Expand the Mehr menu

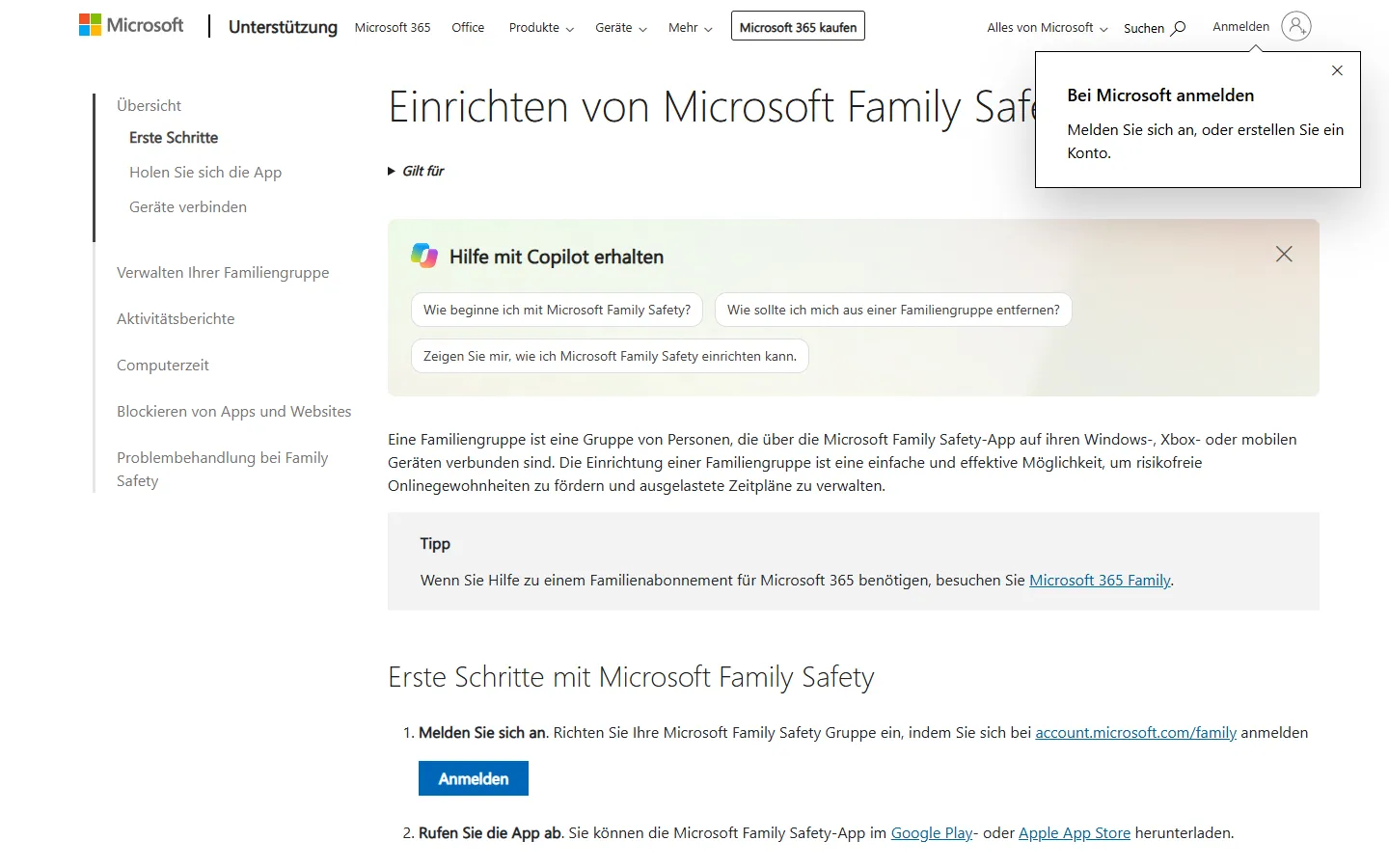click(691, 28)
